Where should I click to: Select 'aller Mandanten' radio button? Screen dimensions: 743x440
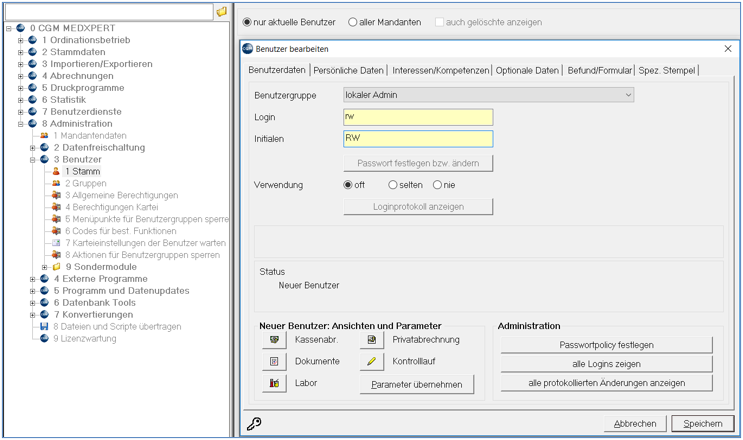pyautogui.click(x=353, y=22)
